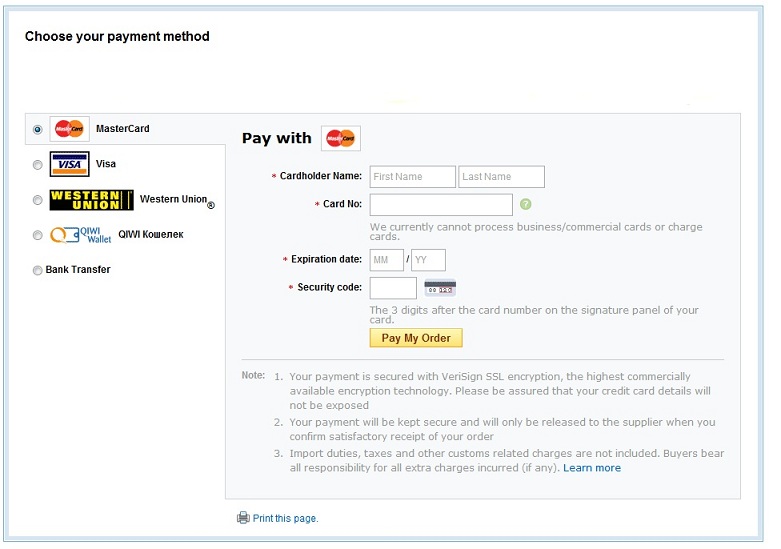Click the printer icon
The width and height of the screenshot is (781, 549).
pos(243,518)
